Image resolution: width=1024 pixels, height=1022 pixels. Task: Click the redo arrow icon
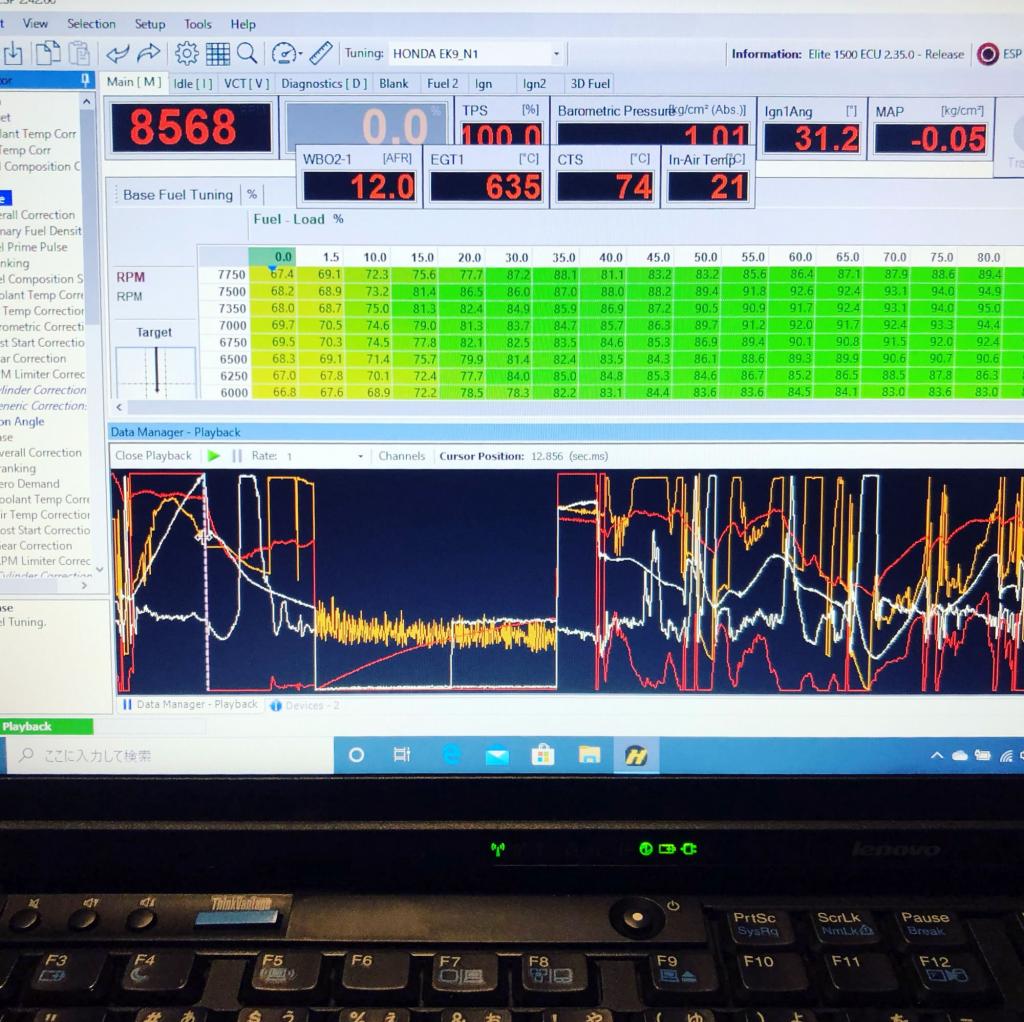coord(148,53)
